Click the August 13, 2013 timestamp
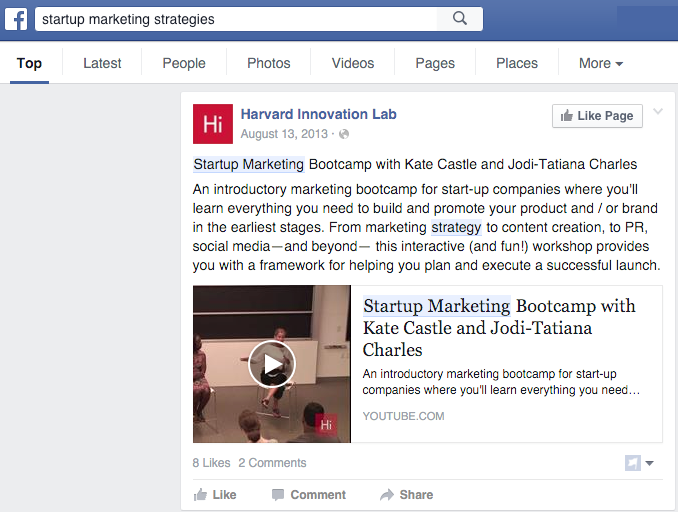Viewport: 678px width, 512px height. pos(286,134)
